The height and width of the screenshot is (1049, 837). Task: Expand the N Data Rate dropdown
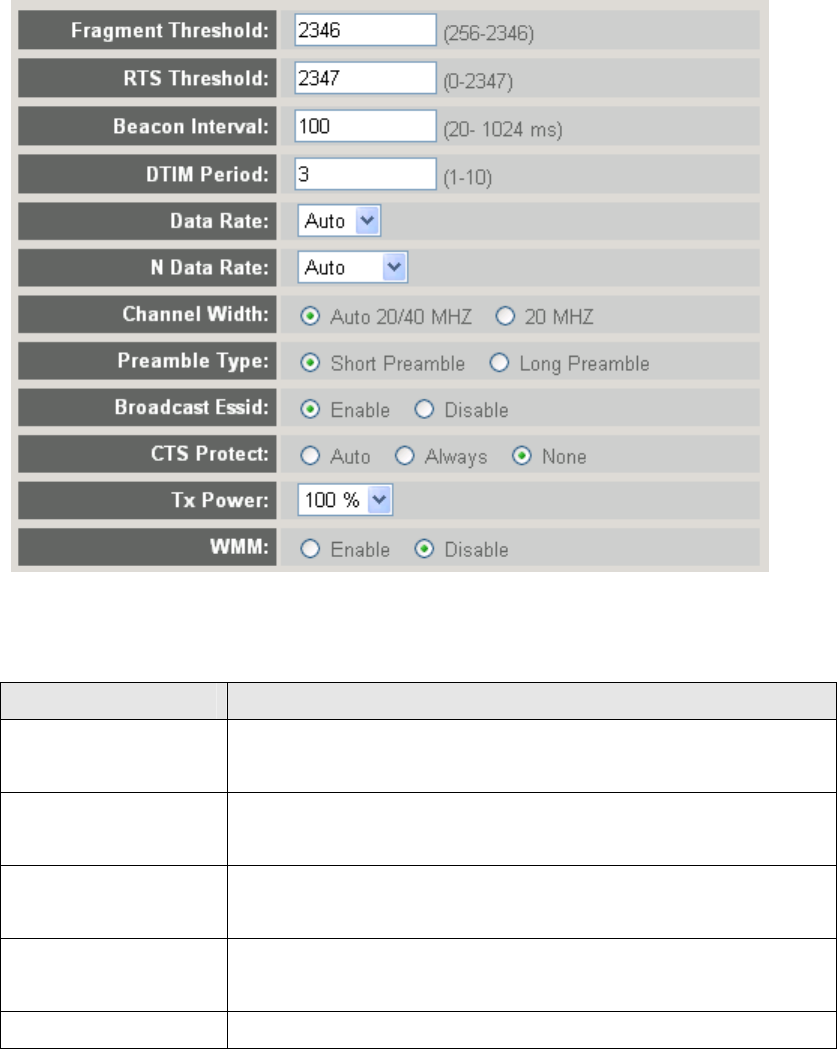(353, 268)
